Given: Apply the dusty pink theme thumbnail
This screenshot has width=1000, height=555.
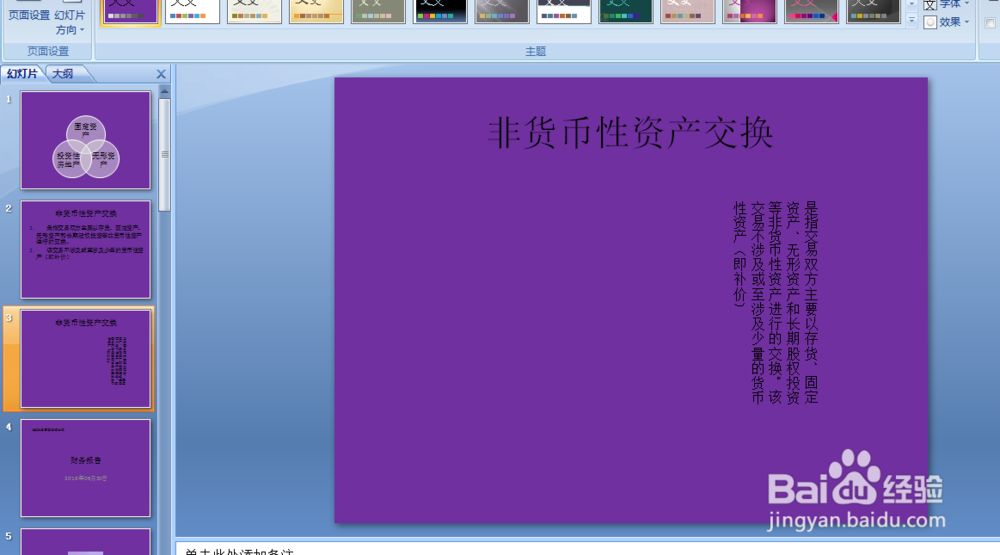Looking at the screenshot, I should [688, 11].
